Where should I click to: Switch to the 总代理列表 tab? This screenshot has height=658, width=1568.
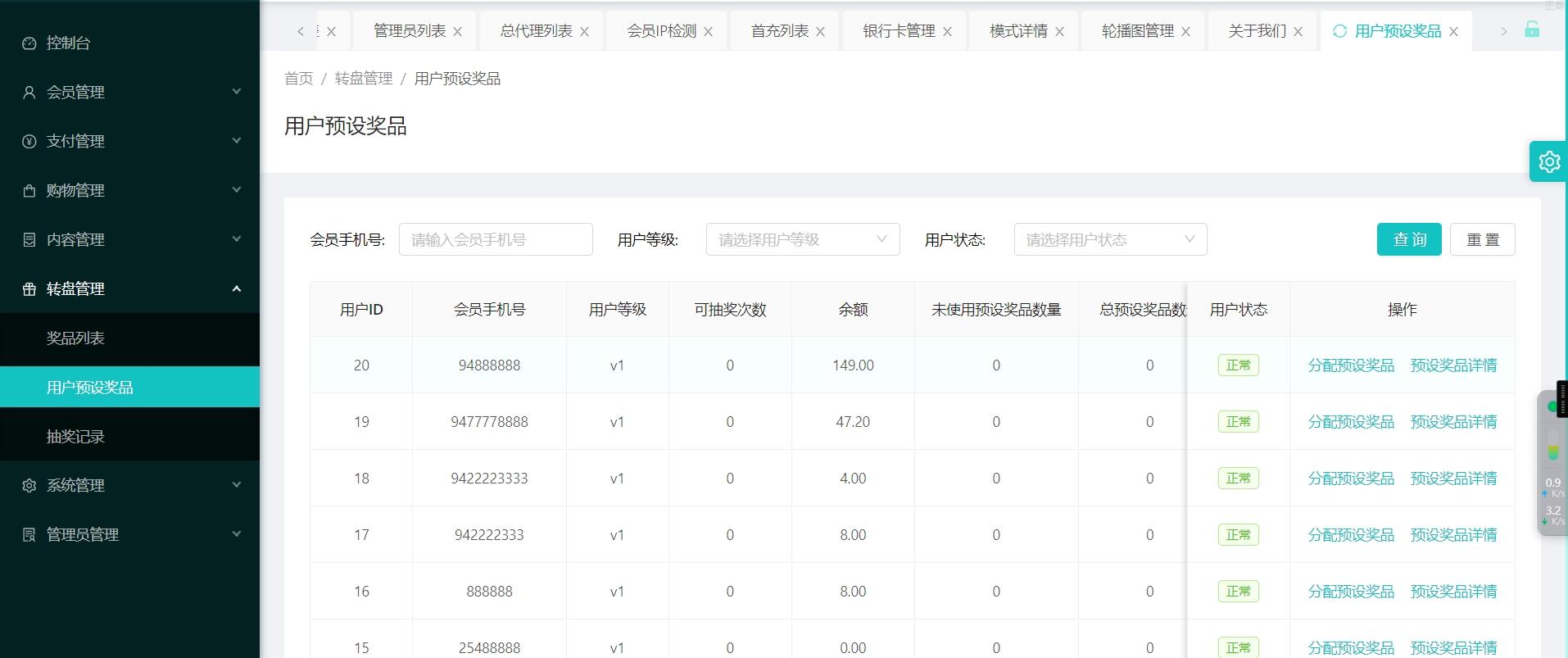[536, 31]
